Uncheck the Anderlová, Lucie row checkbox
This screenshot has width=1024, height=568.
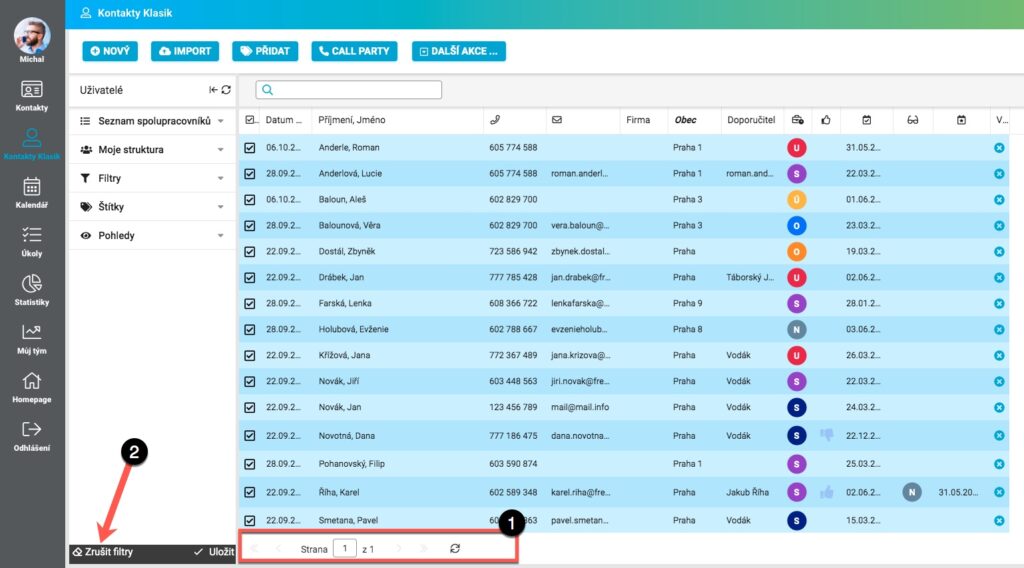(x=250, y=174)
